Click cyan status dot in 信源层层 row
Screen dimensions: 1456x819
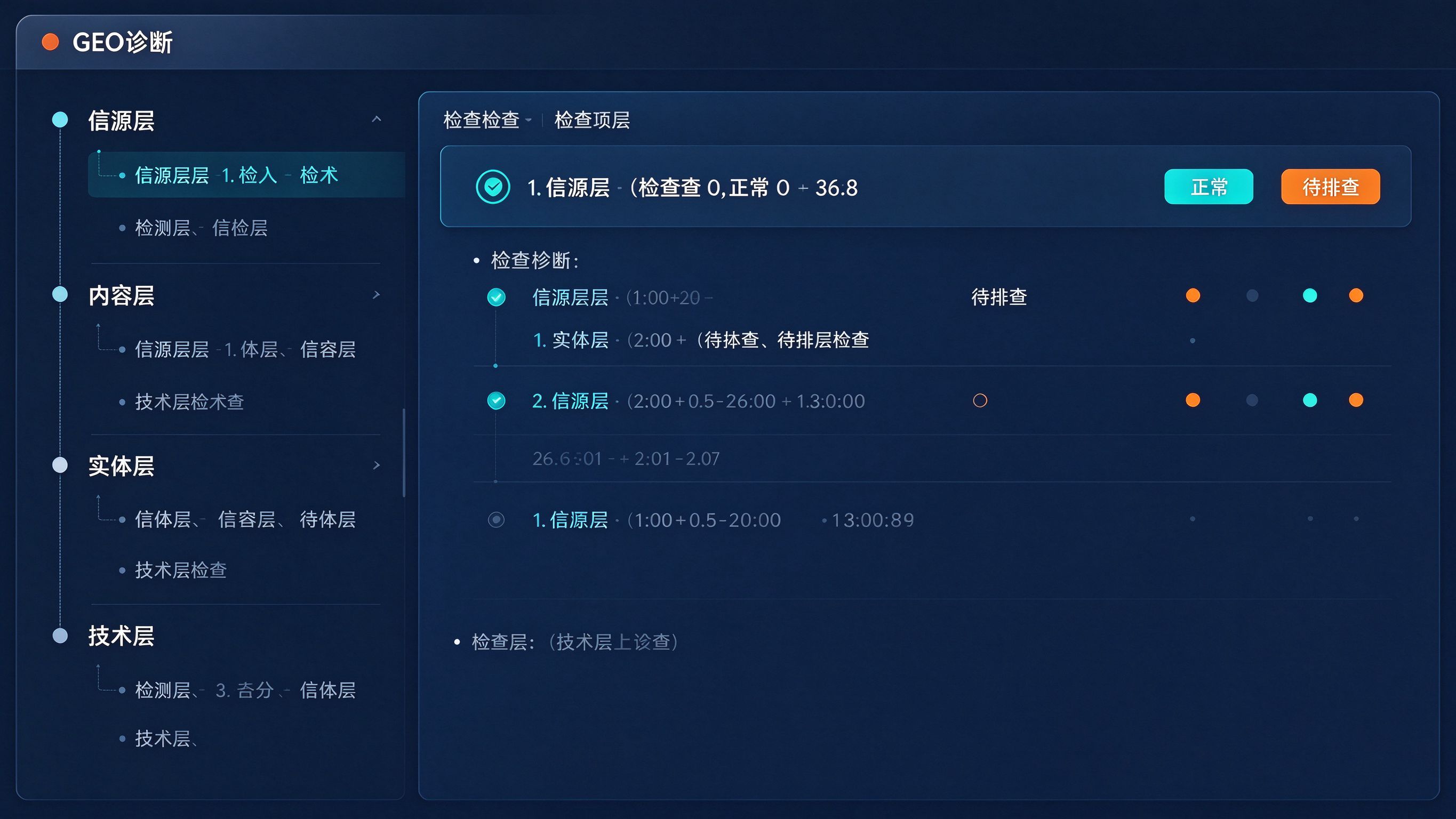pos(1310,295)
